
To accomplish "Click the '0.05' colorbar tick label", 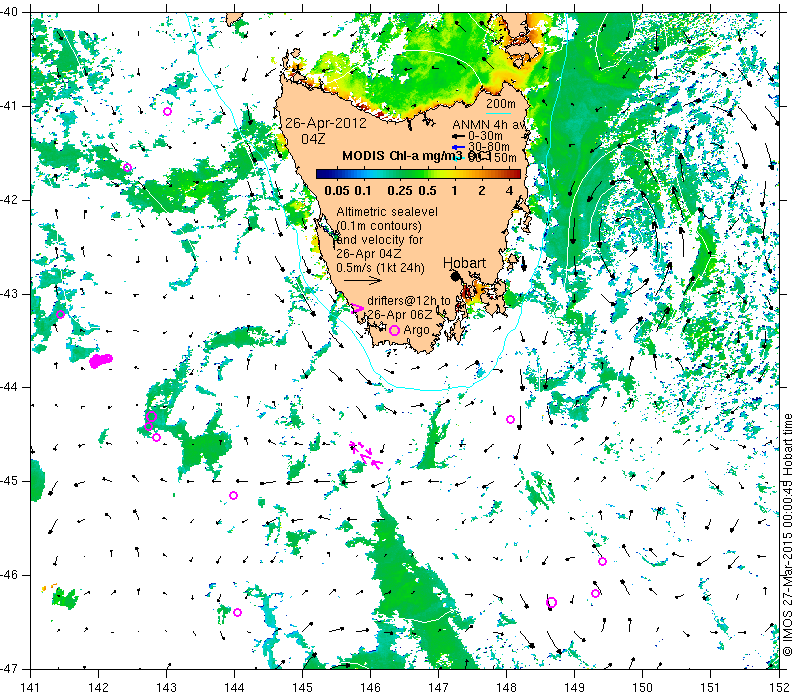I will [x=337, y=191].
